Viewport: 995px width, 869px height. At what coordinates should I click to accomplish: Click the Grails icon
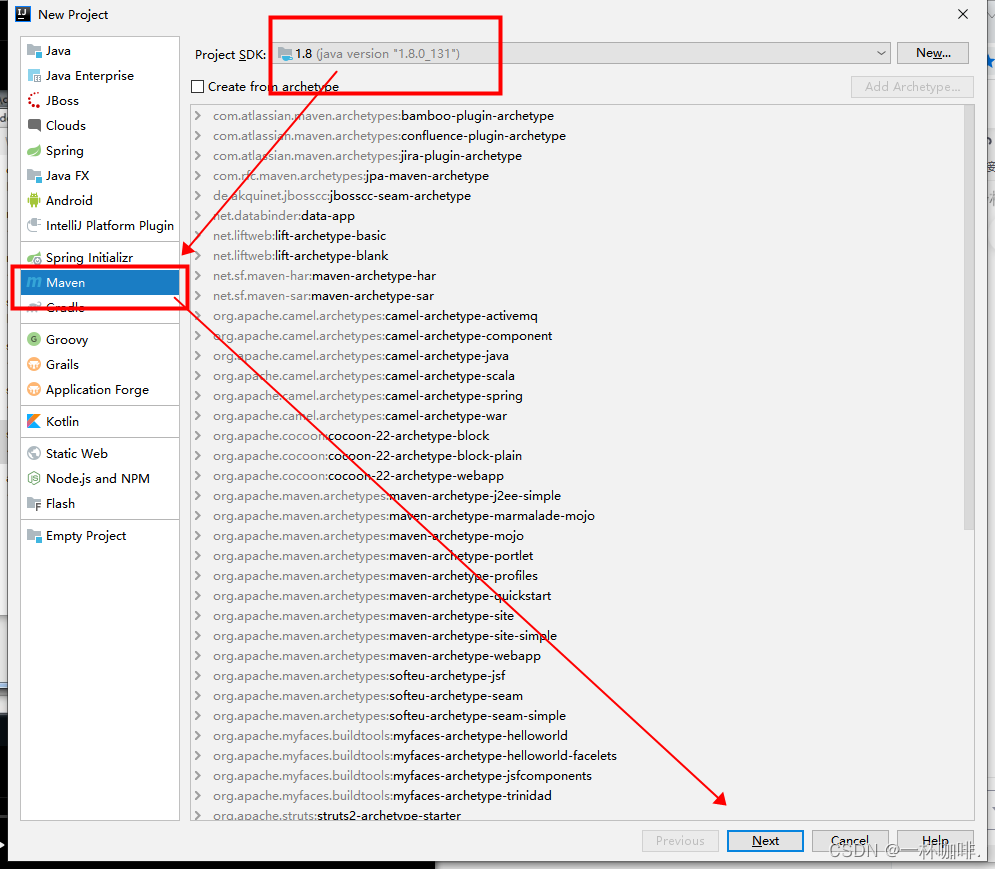click(34, 364)
